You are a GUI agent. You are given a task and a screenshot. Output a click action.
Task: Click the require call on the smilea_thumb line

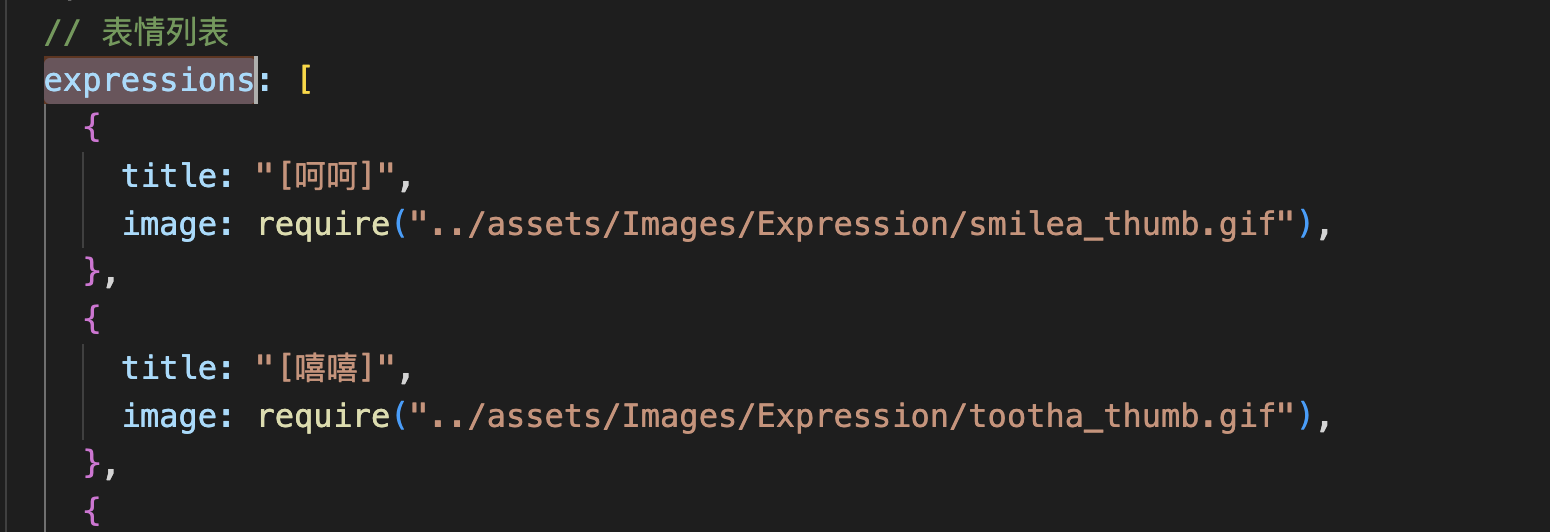coord(324,224)
